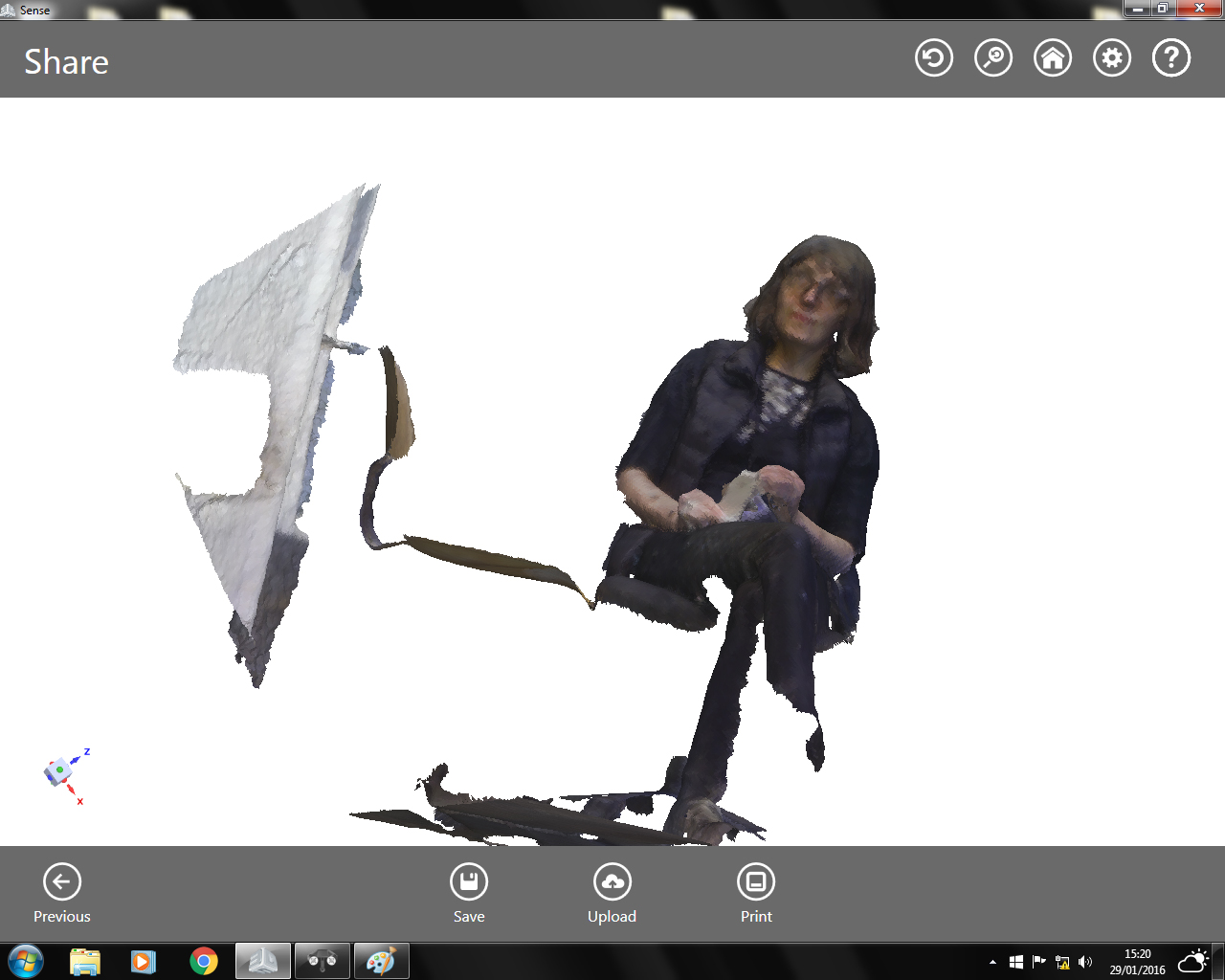
Task: Click the Upload cloud icon
Action: pyautogui.click(x=612, y=881)
